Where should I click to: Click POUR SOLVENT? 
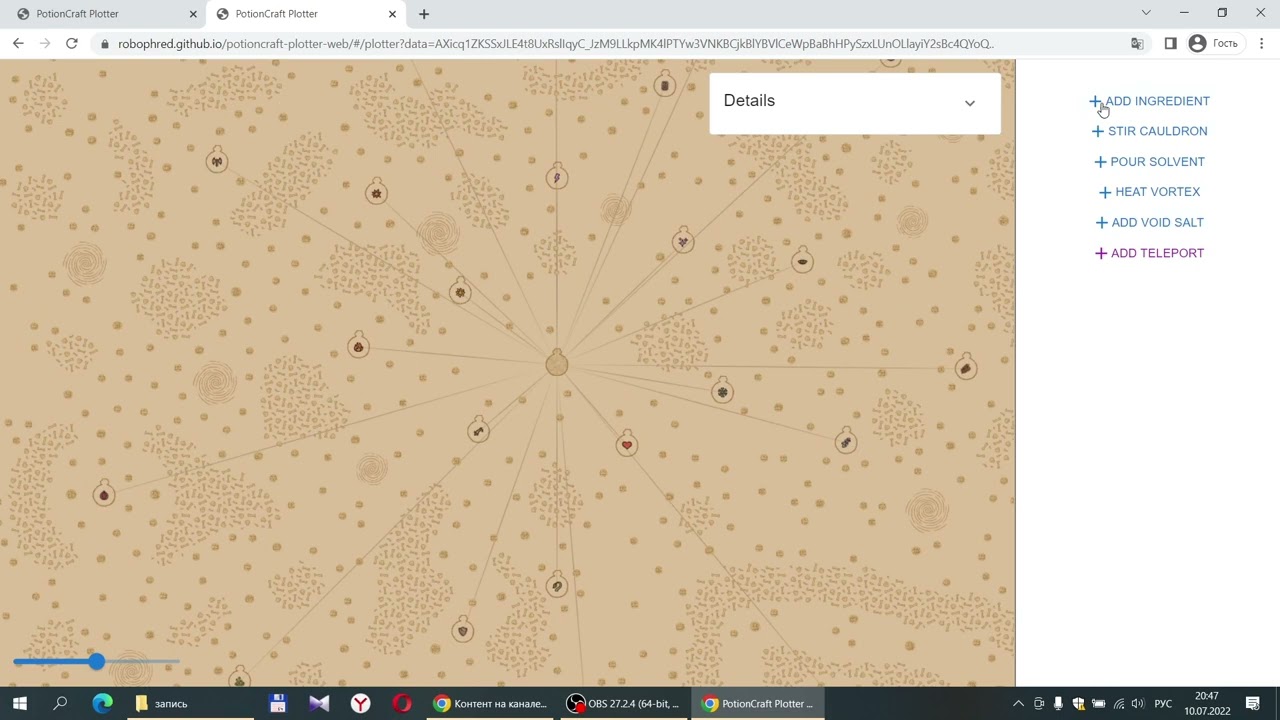(1150, 162)
